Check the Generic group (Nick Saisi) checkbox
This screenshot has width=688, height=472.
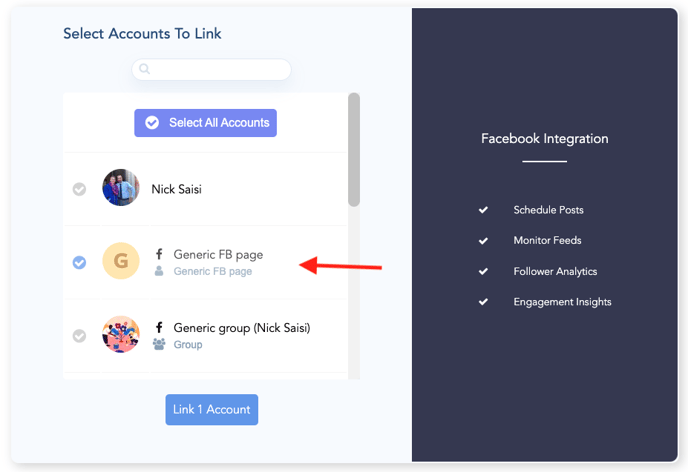click(79, 336)
